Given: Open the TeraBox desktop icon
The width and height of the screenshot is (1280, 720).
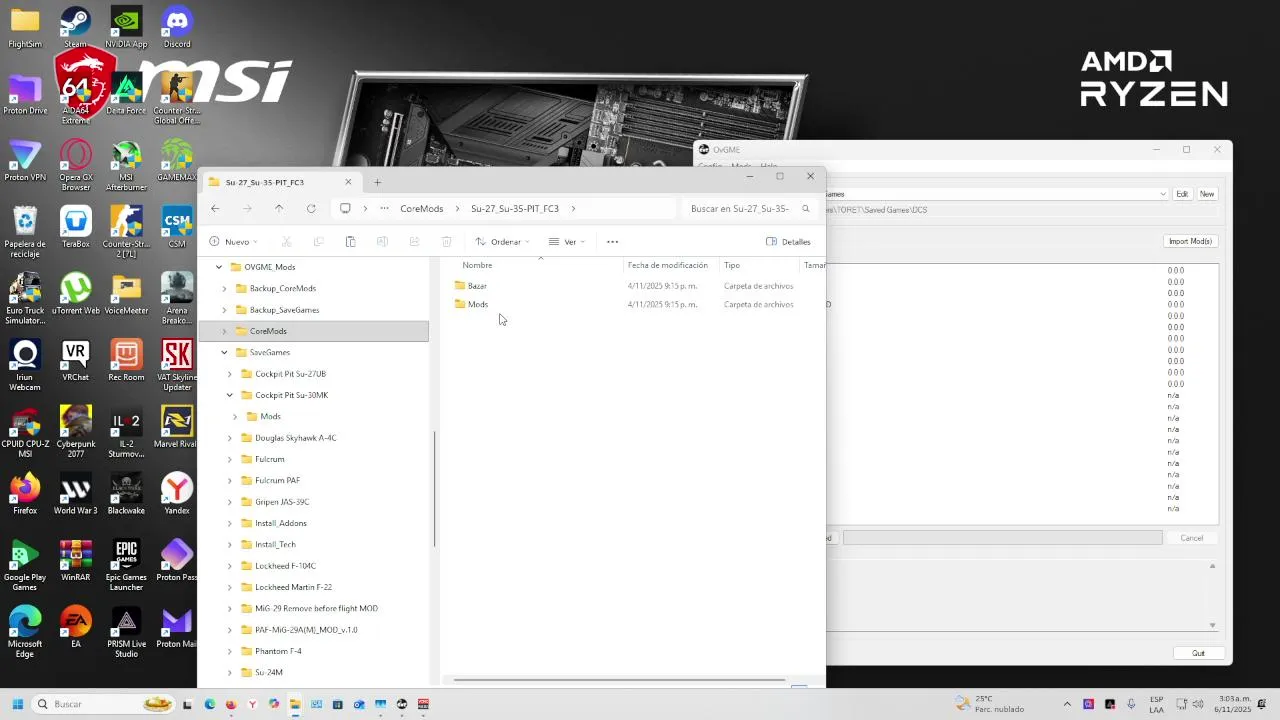Looking at the screenshot, I should click(x=75, y=227).
